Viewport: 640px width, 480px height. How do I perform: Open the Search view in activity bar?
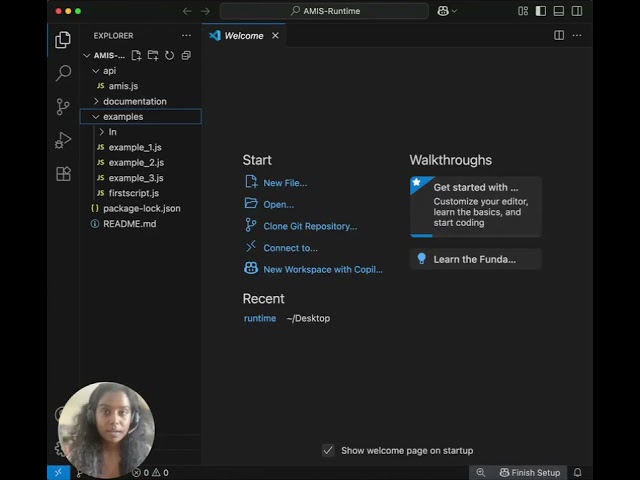point(63,73)
